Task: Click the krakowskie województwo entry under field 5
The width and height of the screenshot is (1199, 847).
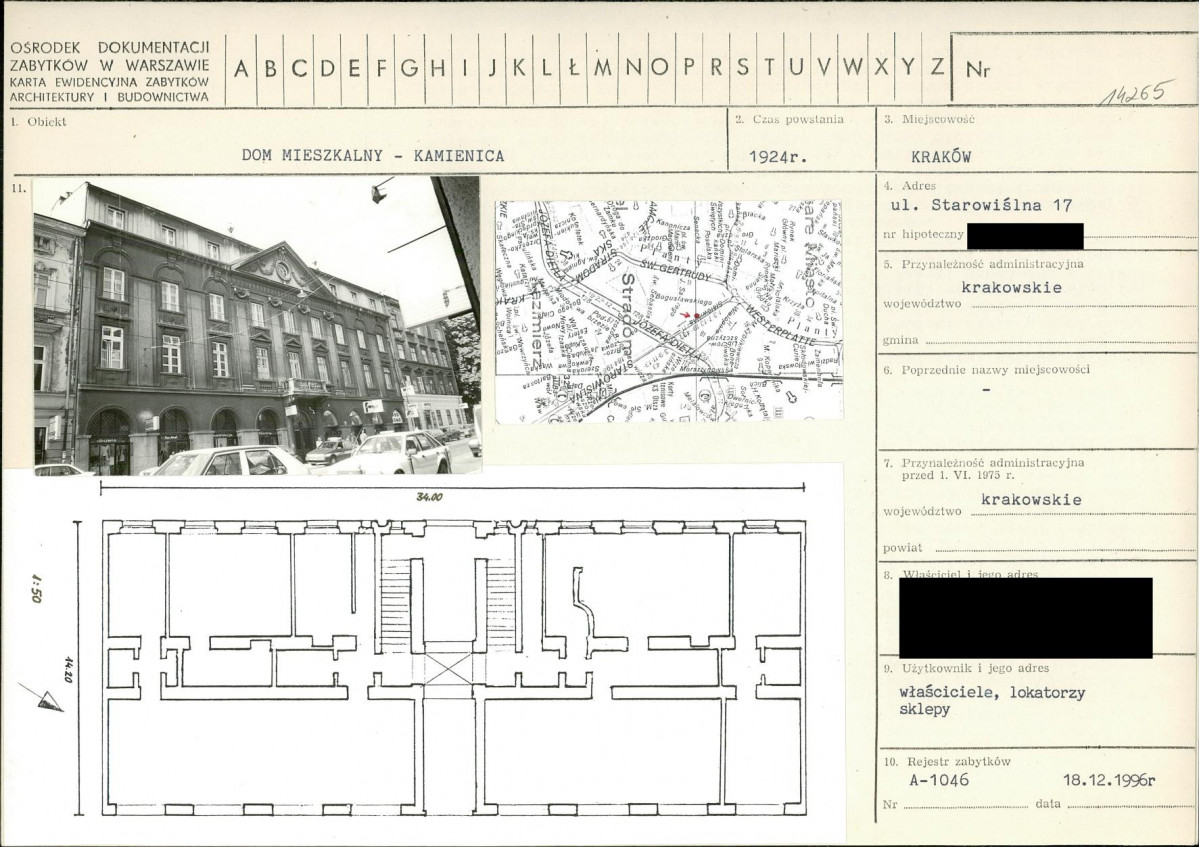Action: pos(1011,287)
